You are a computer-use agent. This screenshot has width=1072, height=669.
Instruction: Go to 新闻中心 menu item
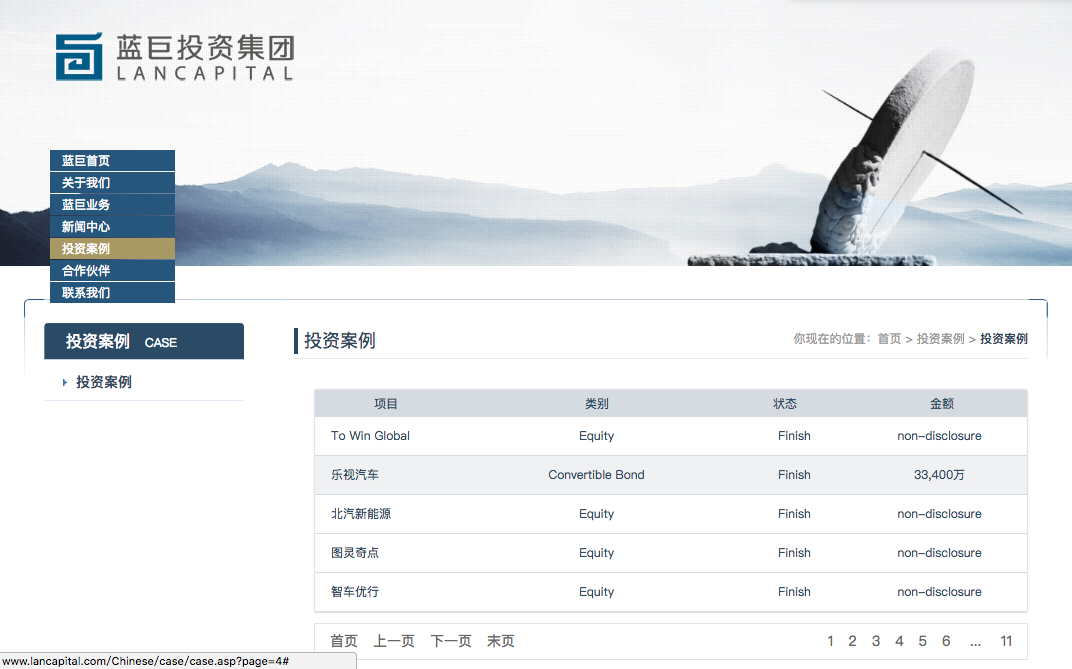[x=86, y=227]
